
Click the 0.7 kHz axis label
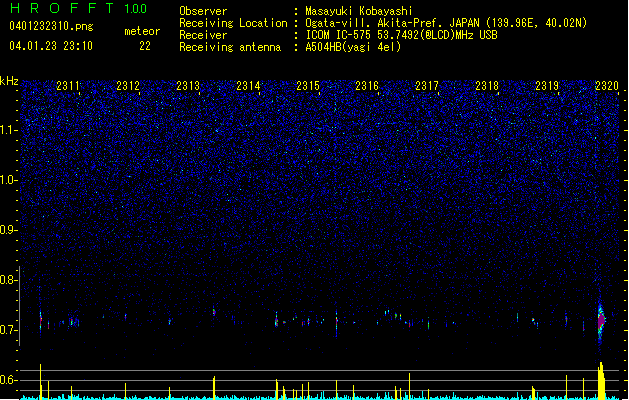click(9, 330)
